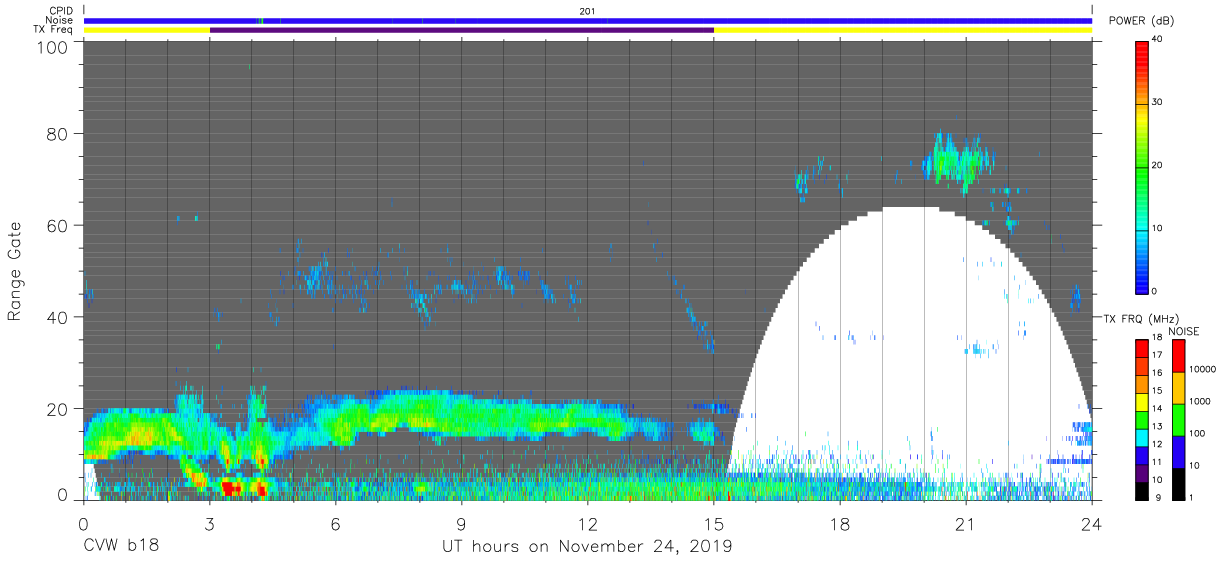The image size is (1228, 567).
Task: Select the 60 tick on the Range Gate axis
Action: (56, 225)
